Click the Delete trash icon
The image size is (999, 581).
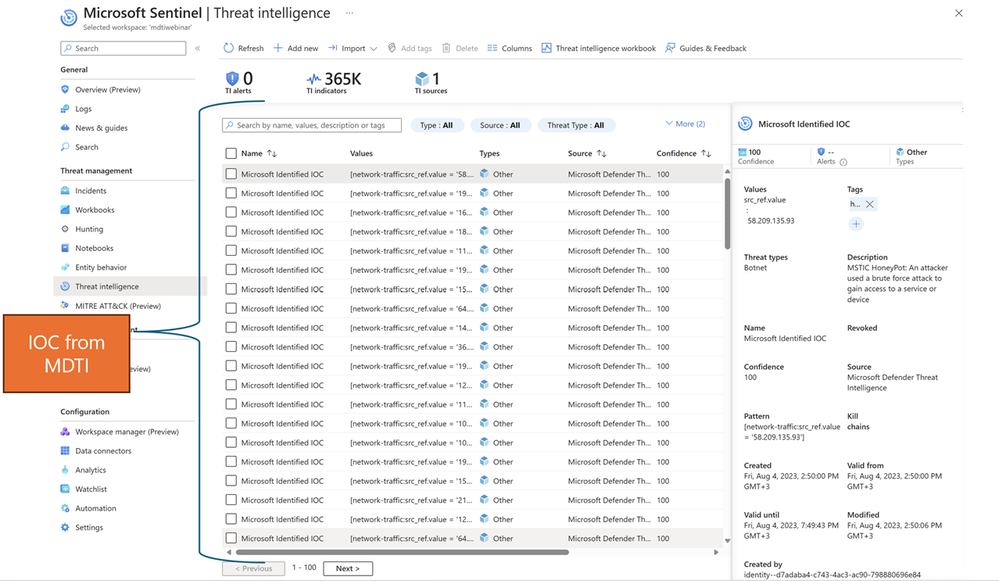pyautogui.click(x=446, y=48)
